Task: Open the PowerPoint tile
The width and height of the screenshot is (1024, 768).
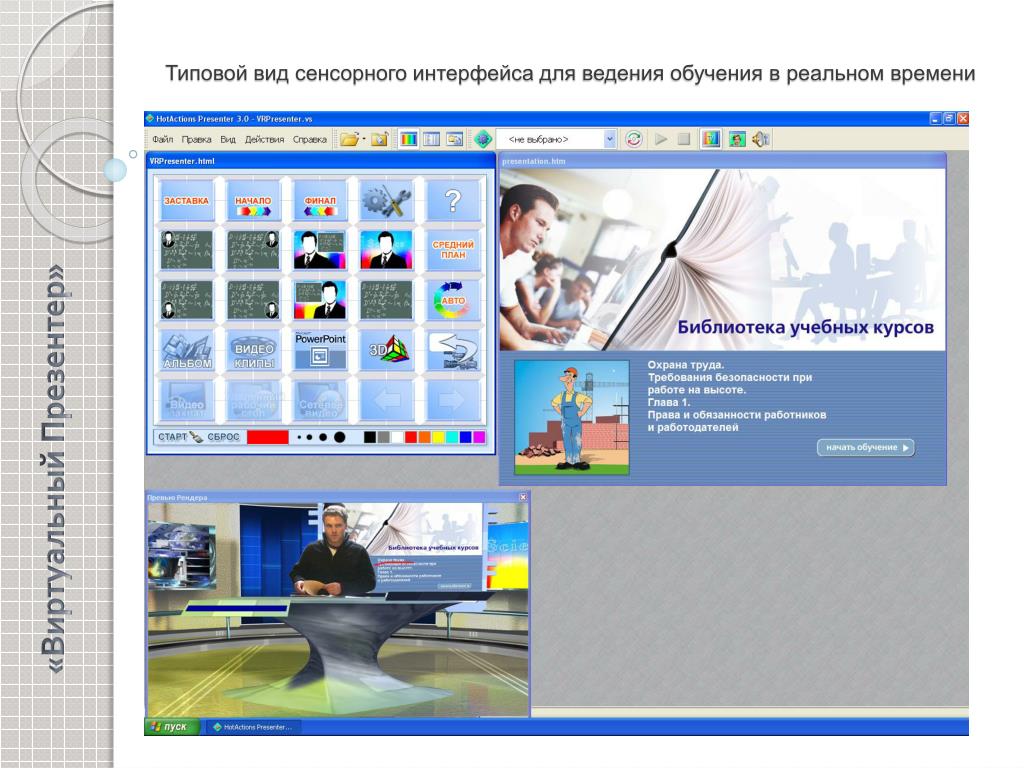Action: pyautogui.click(x=320, y=350)
